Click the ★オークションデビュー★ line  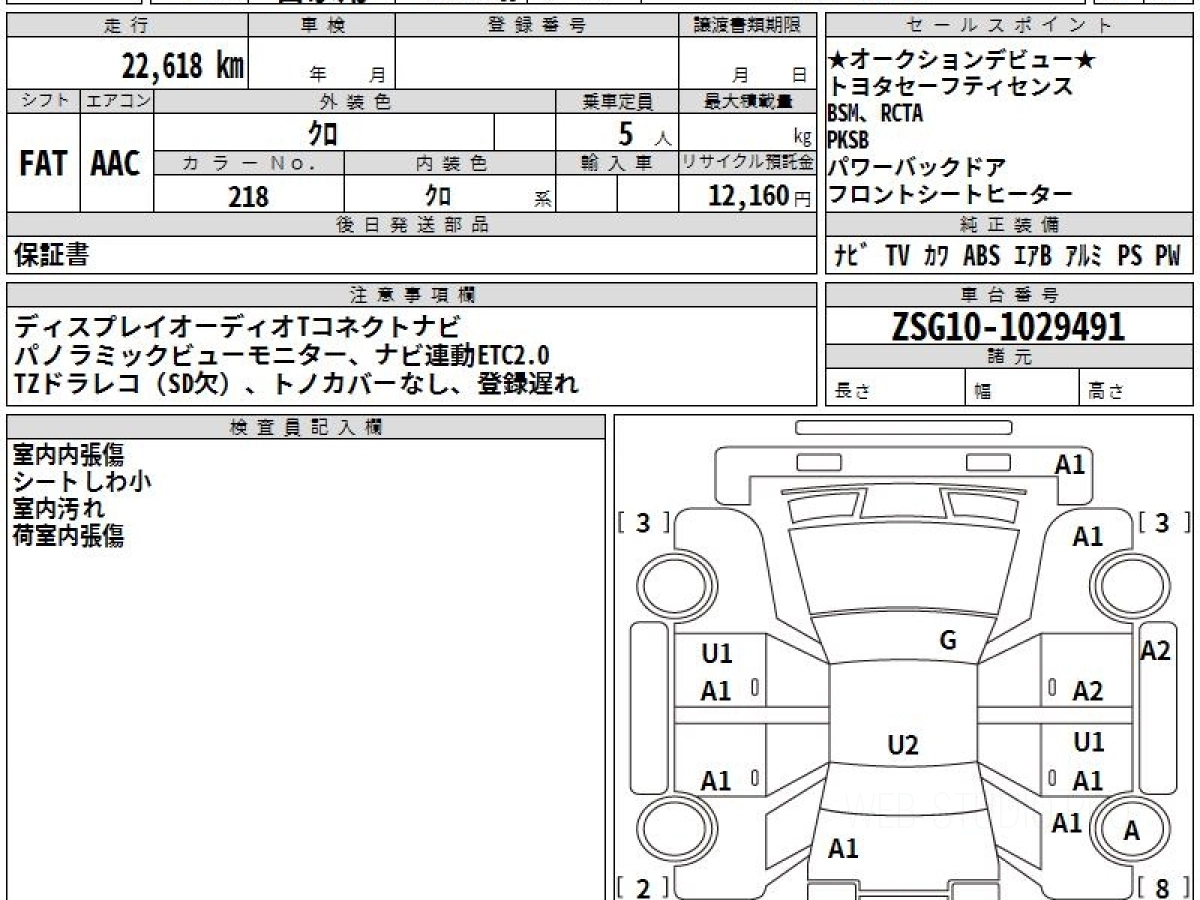(962, 61)
